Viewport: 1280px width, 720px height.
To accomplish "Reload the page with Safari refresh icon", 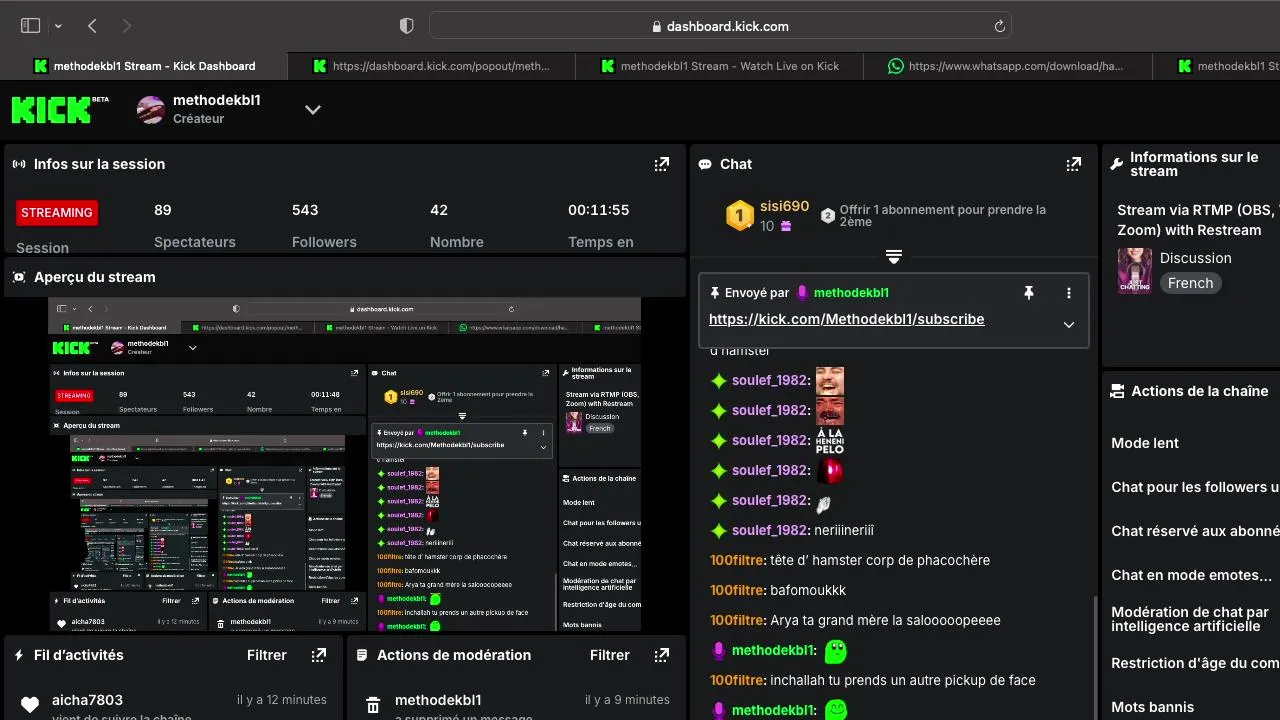I will point(999,26).
